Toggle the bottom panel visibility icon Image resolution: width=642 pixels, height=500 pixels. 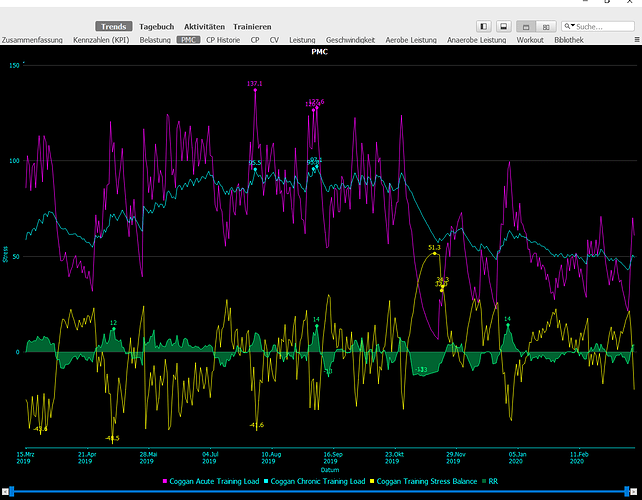pos(504,27)
